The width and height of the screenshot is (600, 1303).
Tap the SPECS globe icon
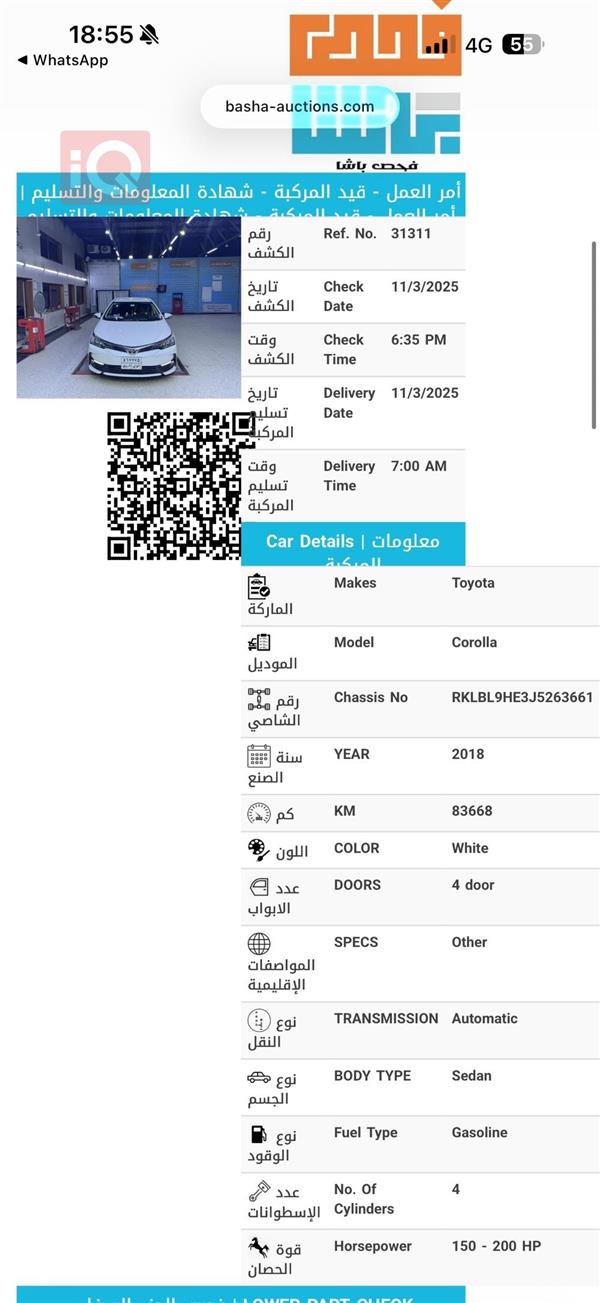pos(259,944)
